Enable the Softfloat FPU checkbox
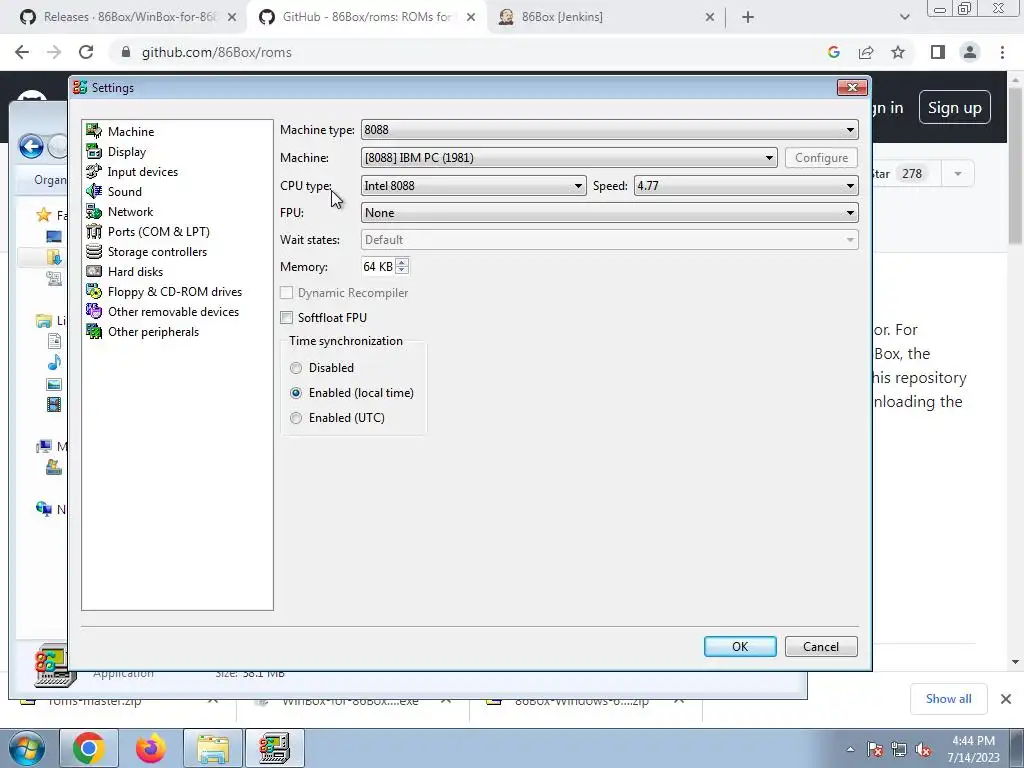 click(286, 318)
